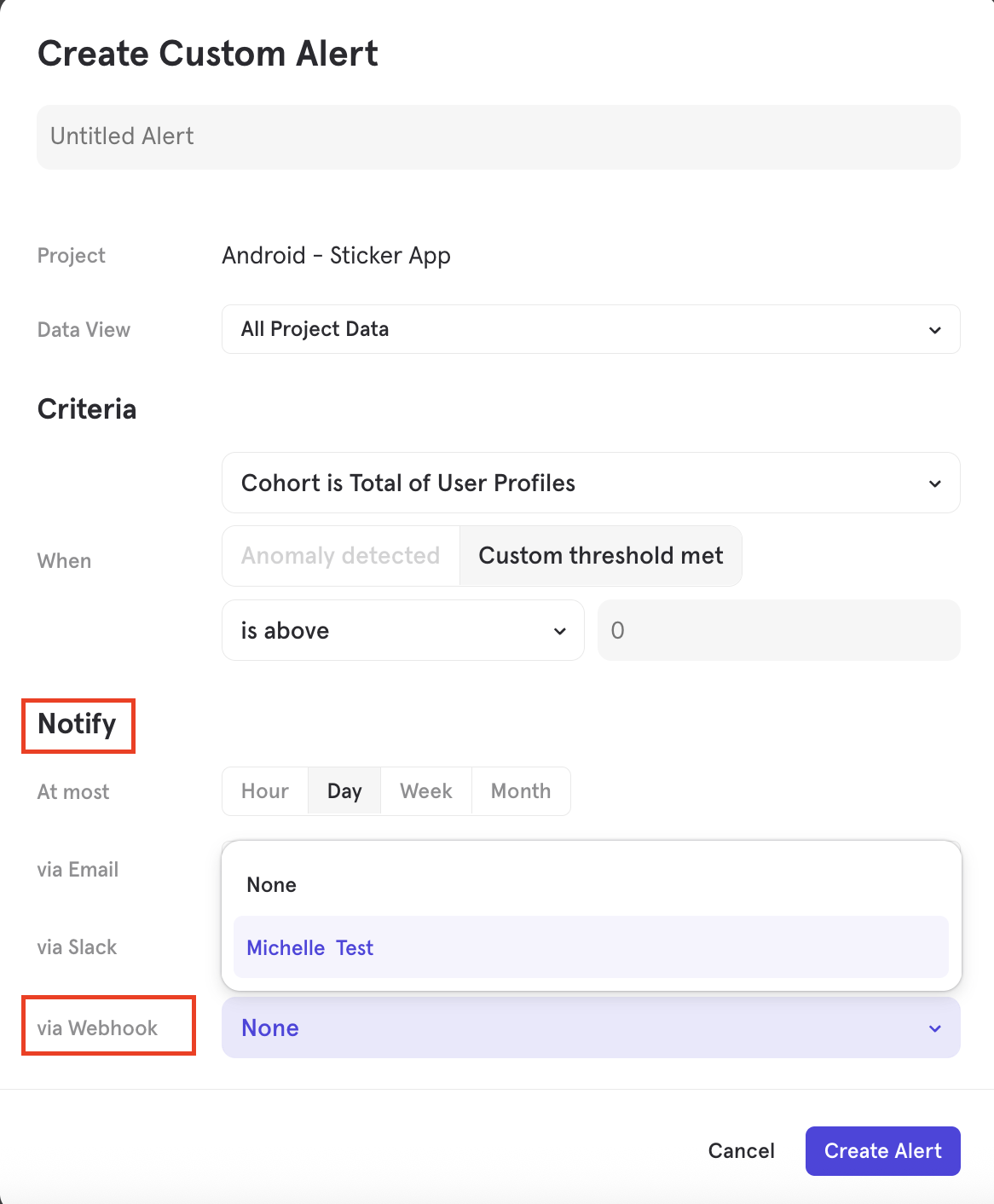Switch to the Anomaly detected option

click(x=340, y=555)
